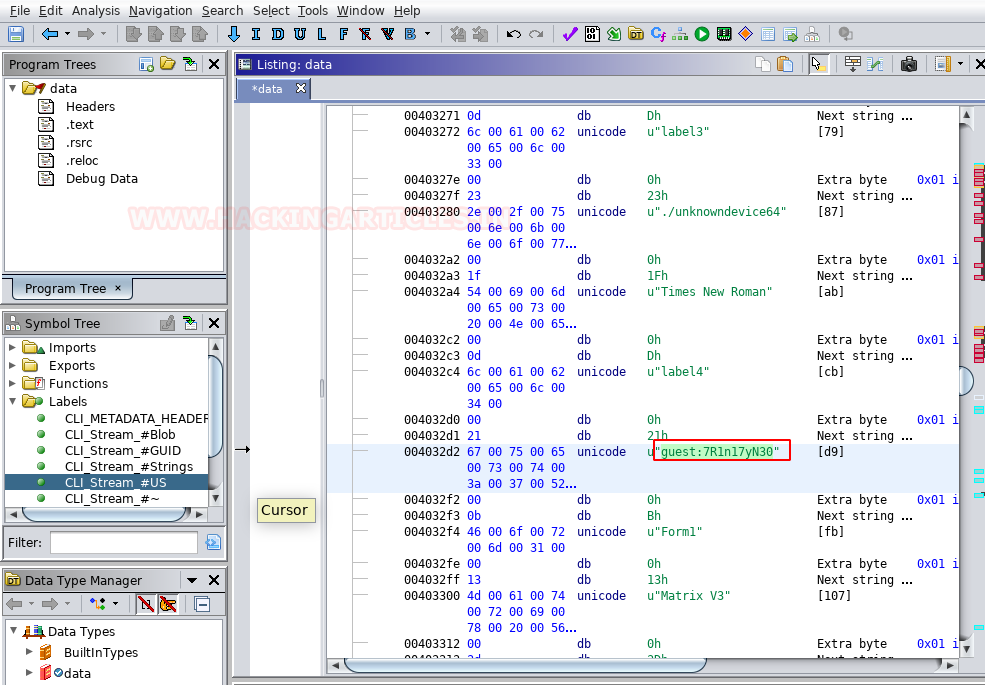The height and width of the screenshot is (685, 985).
Task: Click the Paste icon in Listing header
Action: tap(785, 64)
